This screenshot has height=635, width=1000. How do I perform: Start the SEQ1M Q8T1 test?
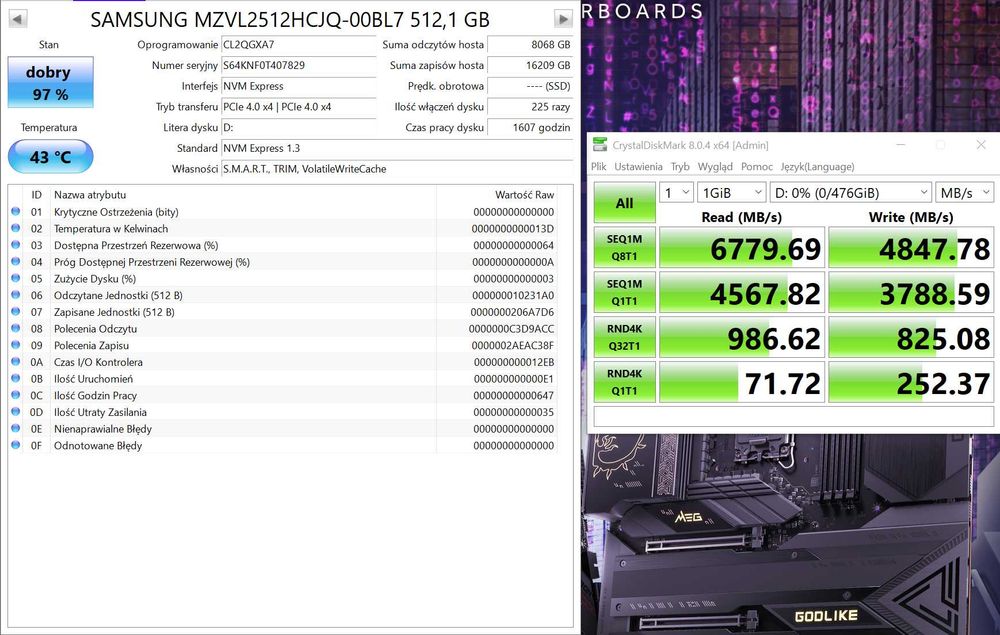624,247
